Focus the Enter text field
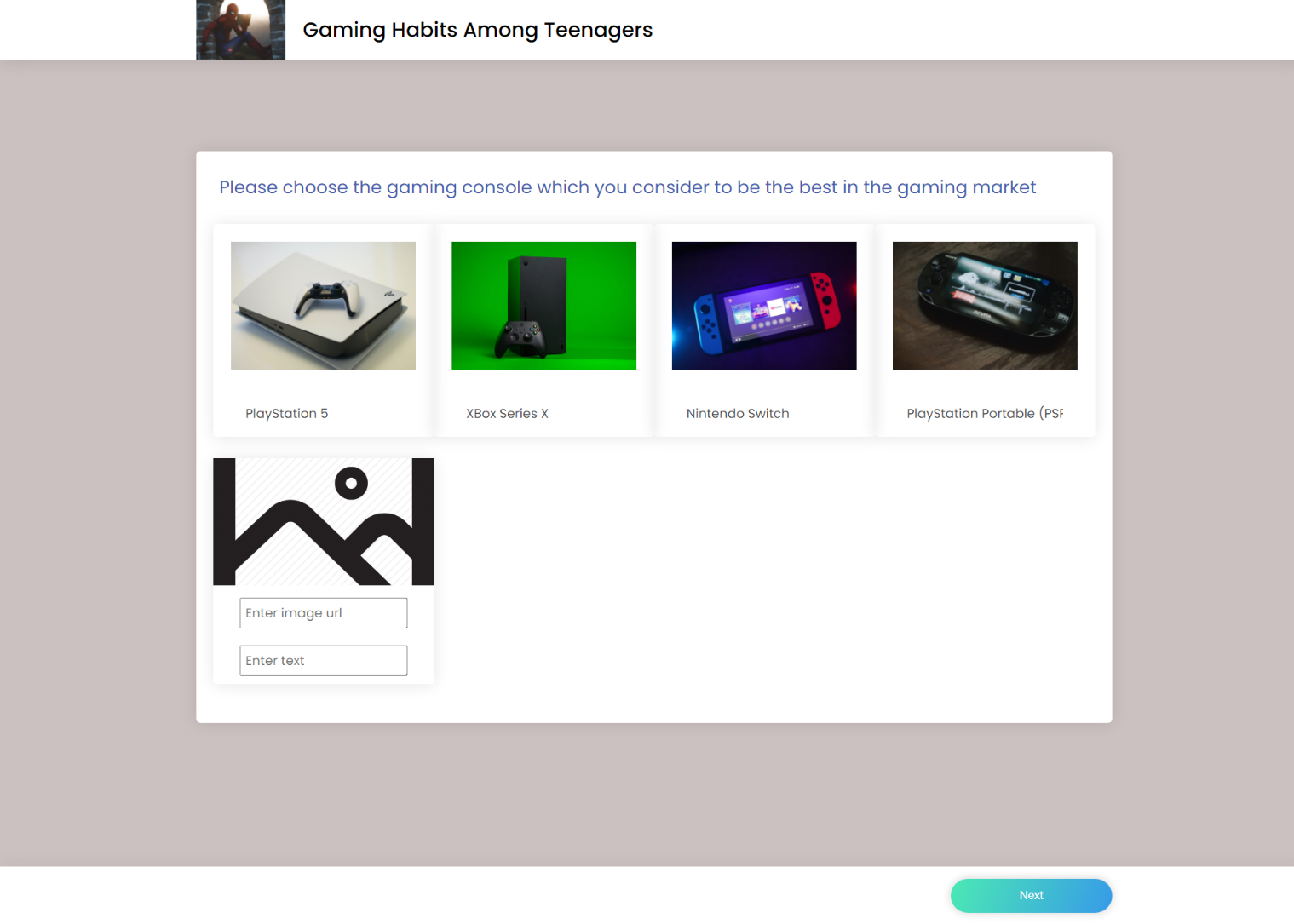Viewport: 1294px width, 924px height. pyautogui.click(x=324, y=661)
